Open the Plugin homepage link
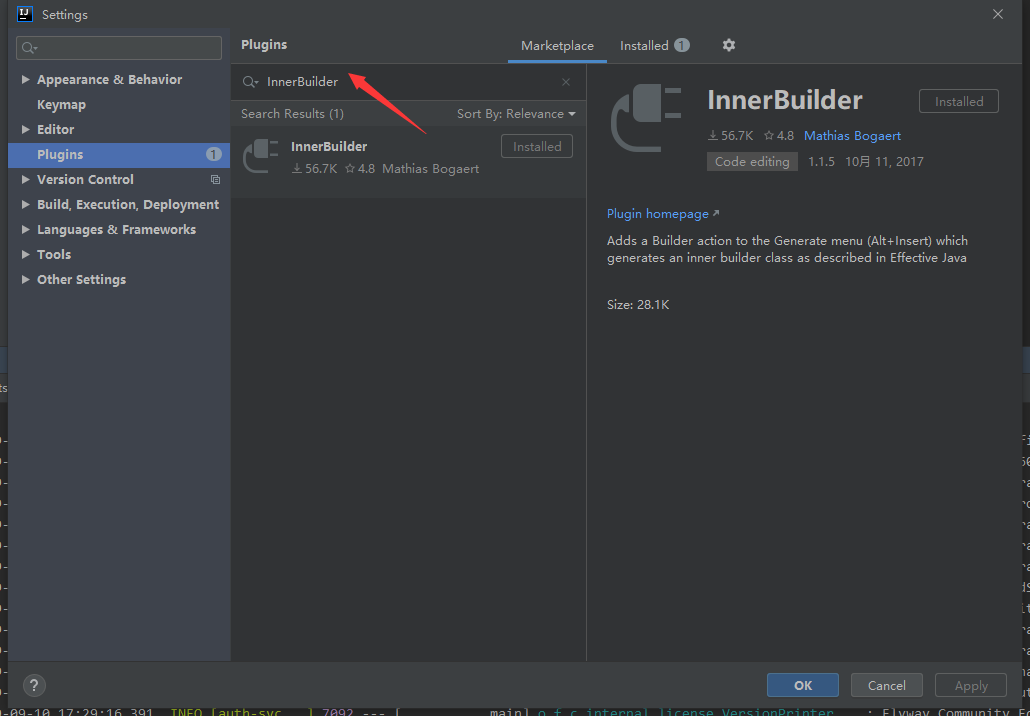 [663, 213]
